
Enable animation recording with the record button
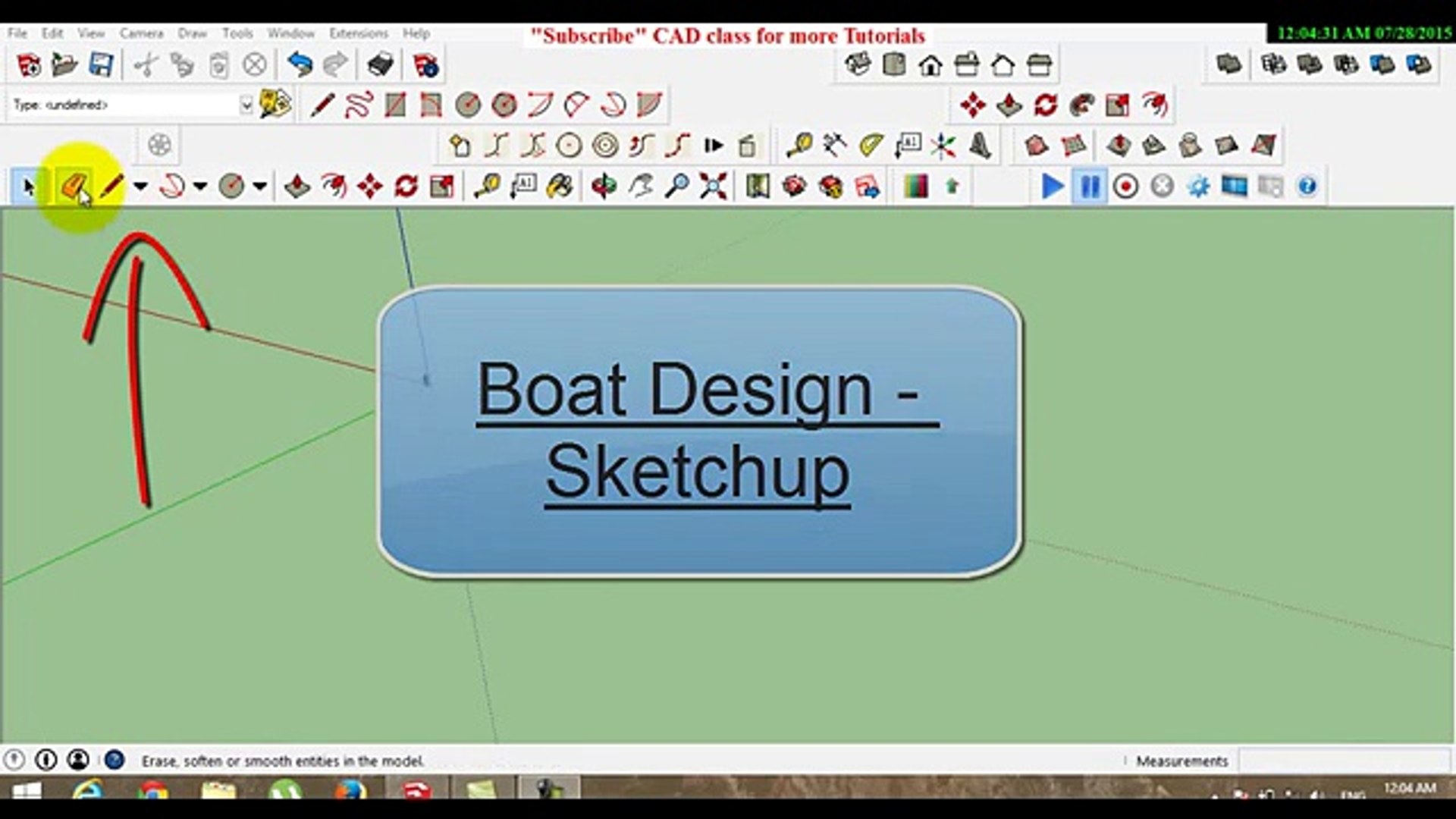[1124, 187]
